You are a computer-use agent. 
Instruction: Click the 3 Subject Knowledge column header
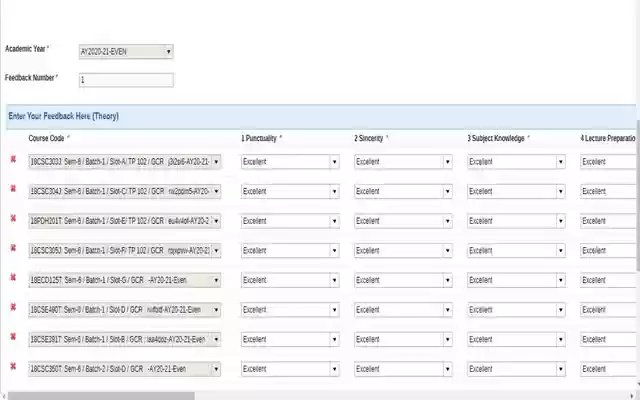(x=498, y=138)
